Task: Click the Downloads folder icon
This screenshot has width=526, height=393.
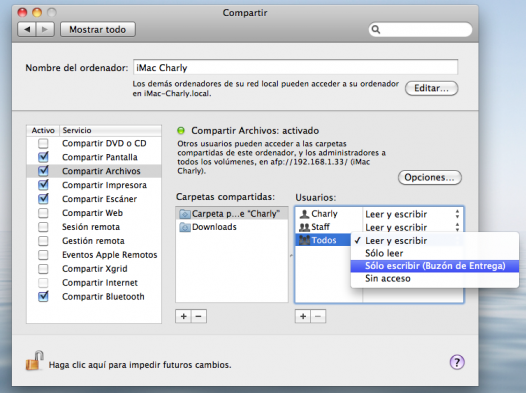Action: click(185, 227)
